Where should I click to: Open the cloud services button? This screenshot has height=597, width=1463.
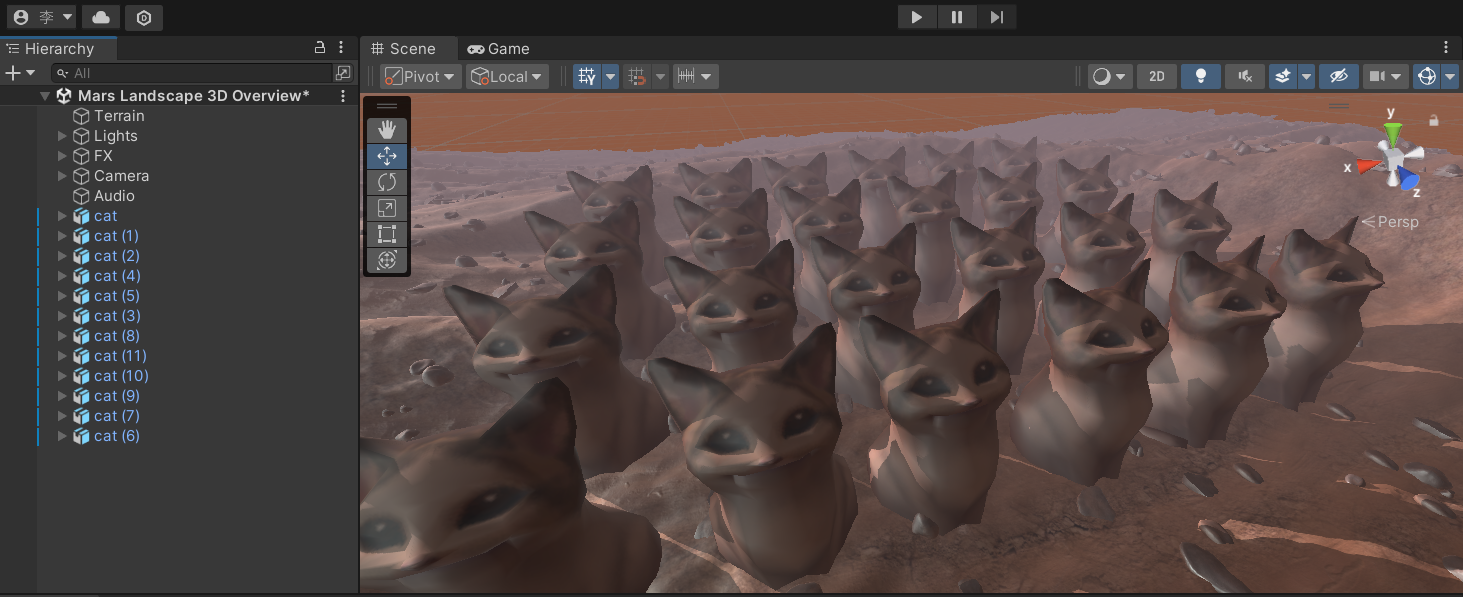100,17
